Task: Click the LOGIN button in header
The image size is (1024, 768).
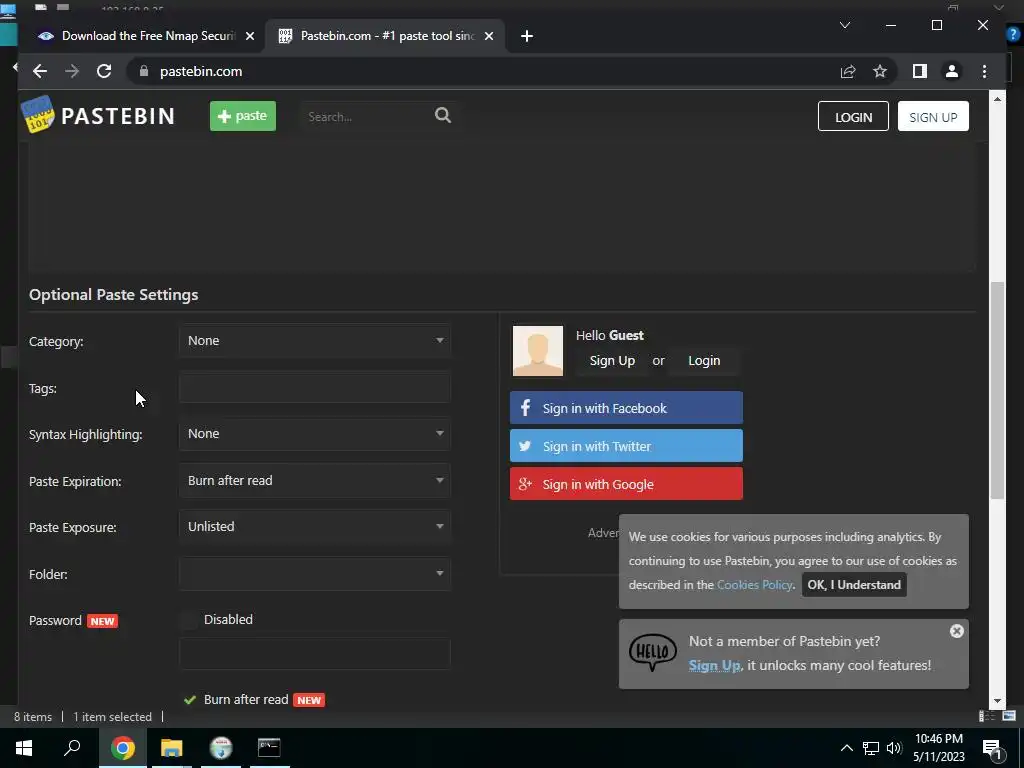Action: coord(853,116)
